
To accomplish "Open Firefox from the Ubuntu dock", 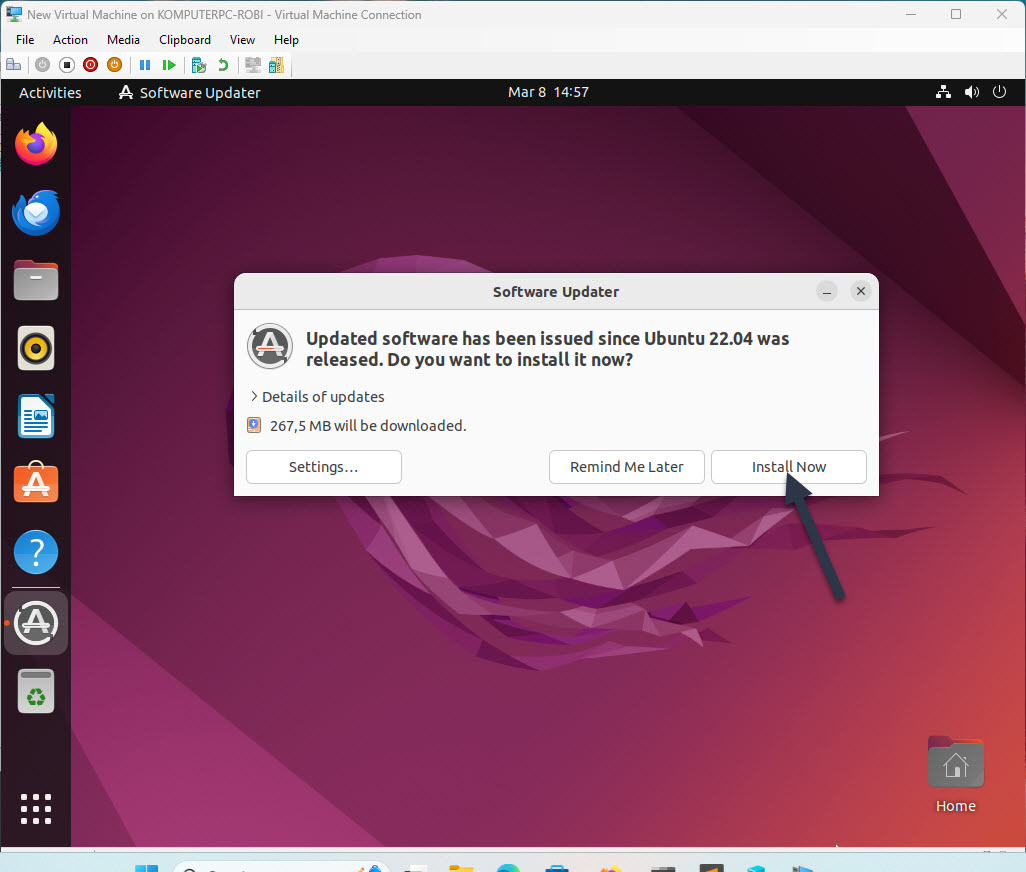I will pyautogui.click(x=35, y=144).
